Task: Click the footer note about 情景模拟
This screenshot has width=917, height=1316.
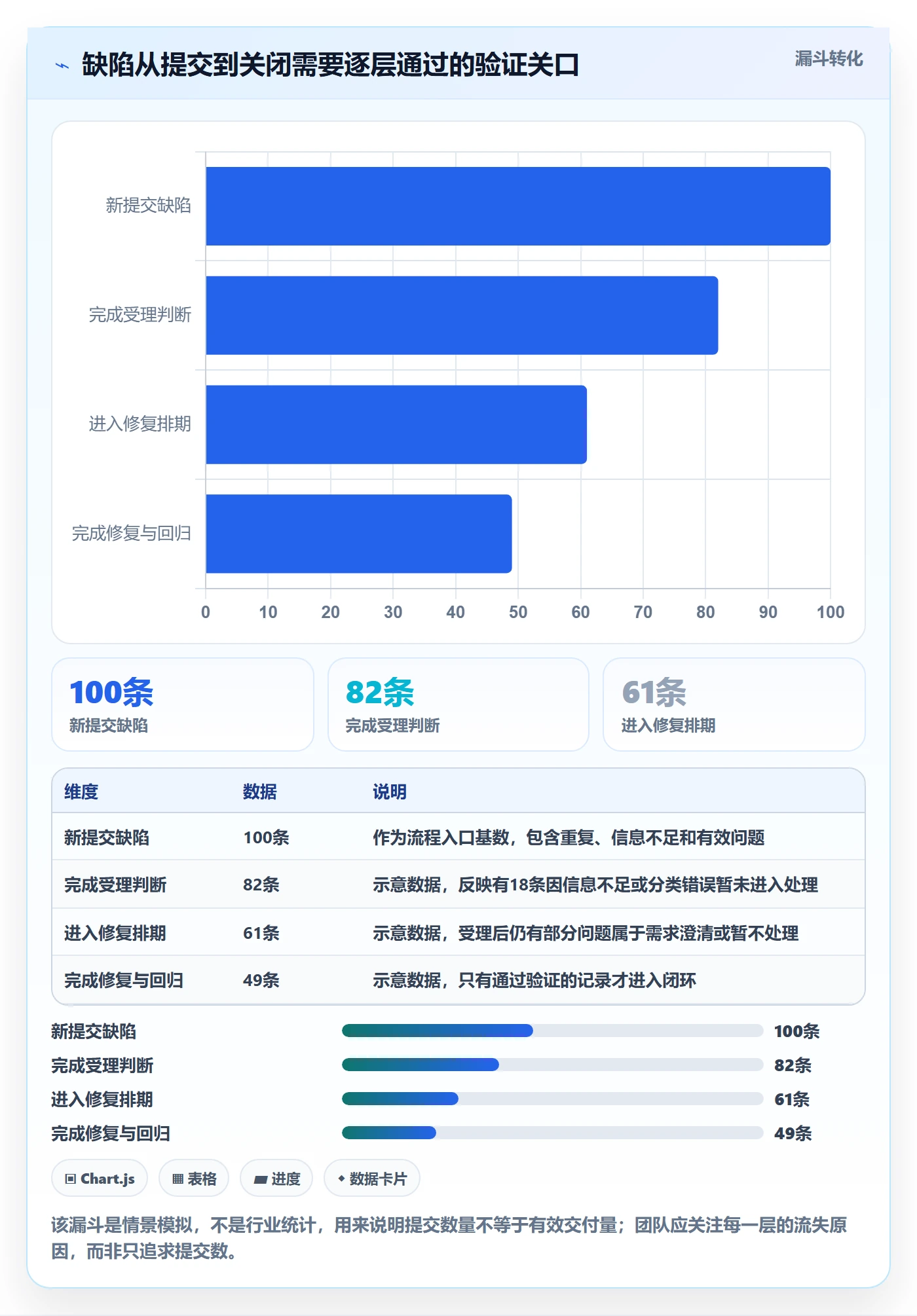Action: 449,1238
